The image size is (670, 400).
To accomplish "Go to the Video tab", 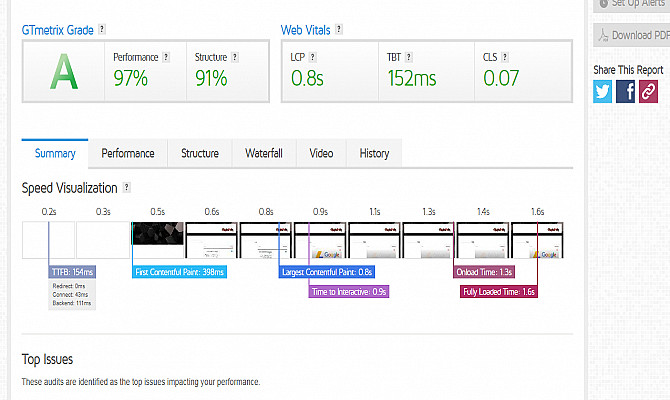I will 321,153.
